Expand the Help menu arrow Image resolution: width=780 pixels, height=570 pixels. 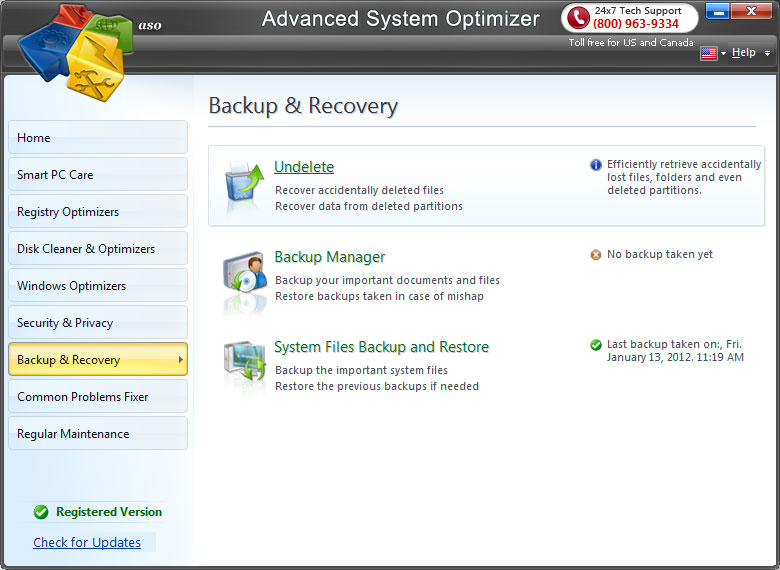pos(767,53)
